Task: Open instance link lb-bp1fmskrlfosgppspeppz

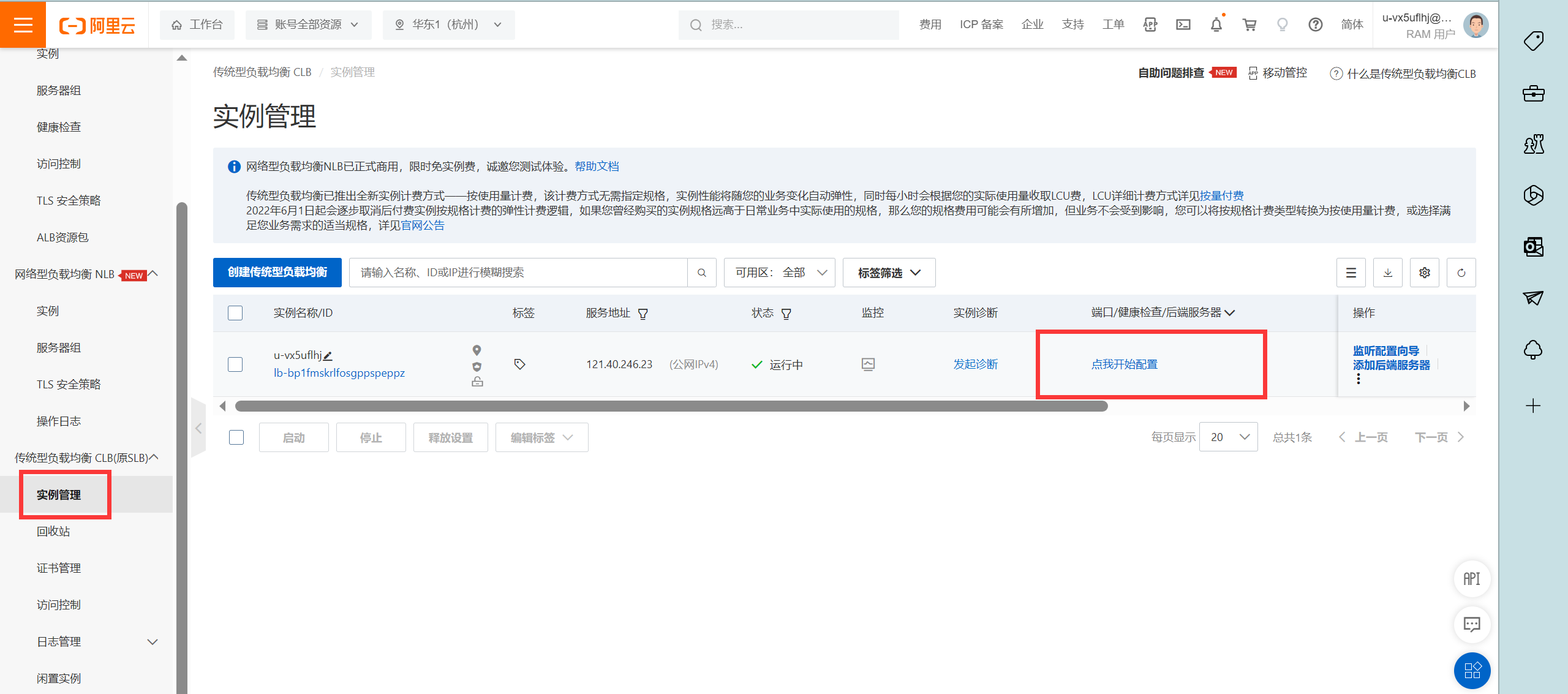Action: coord(339,373)
